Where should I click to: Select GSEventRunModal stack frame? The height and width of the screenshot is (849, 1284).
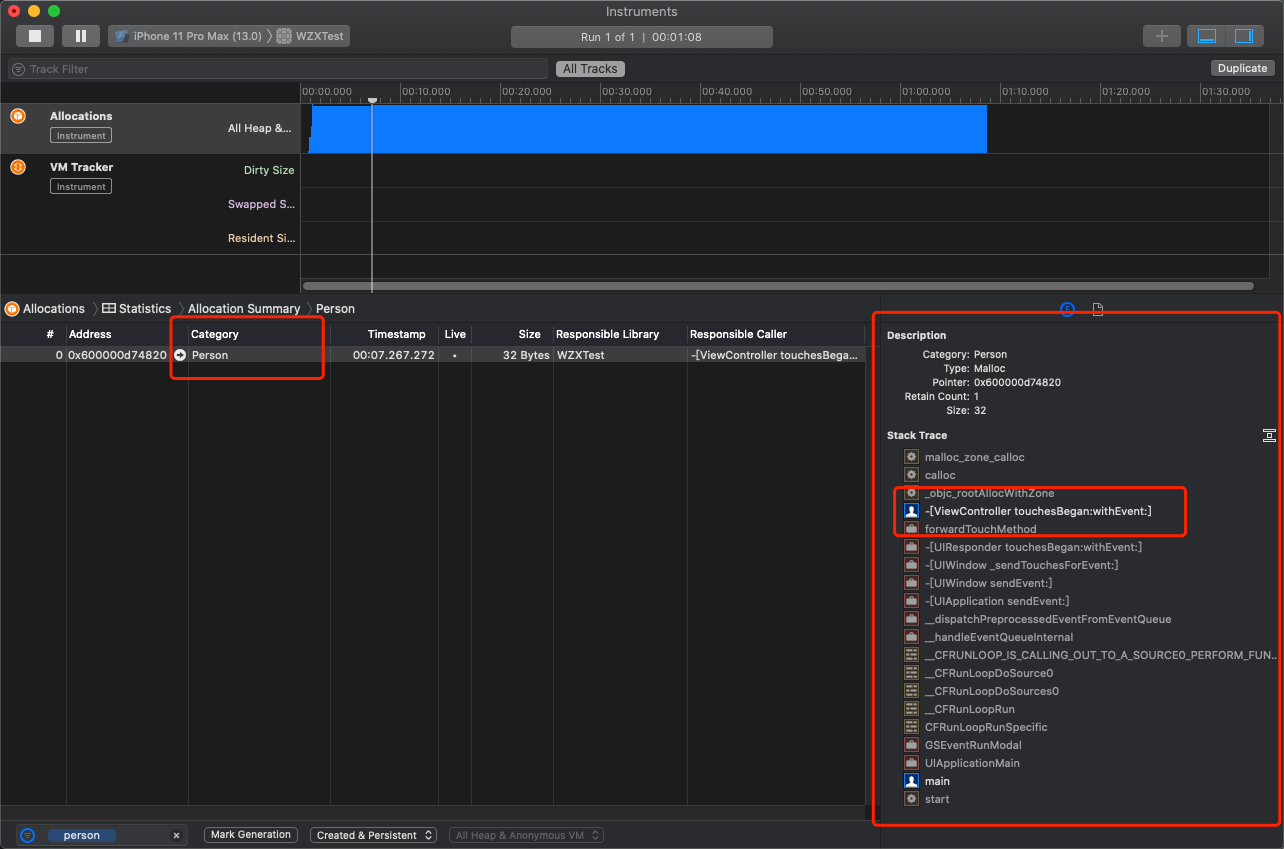pos(973,745)
